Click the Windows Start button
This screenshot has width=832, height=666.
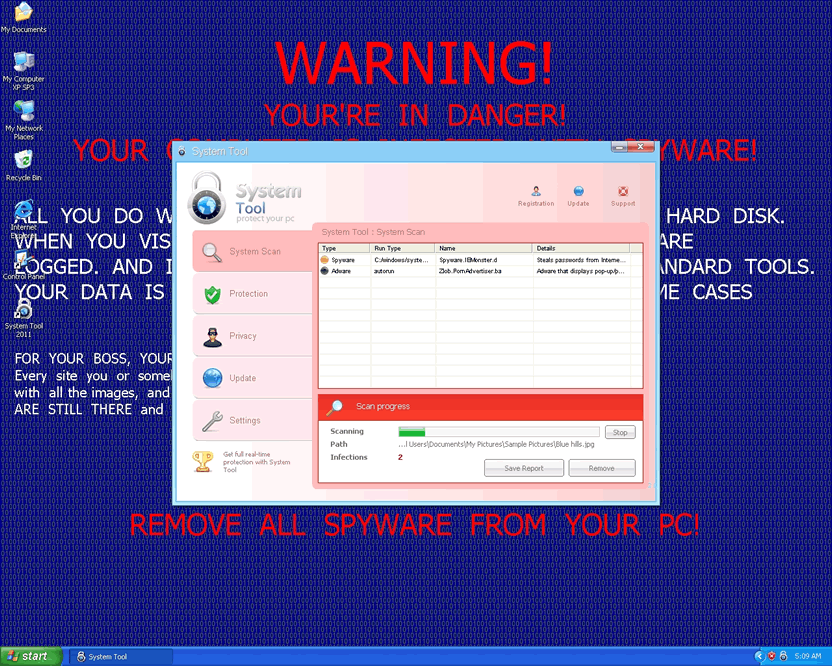tap(29, 656)
